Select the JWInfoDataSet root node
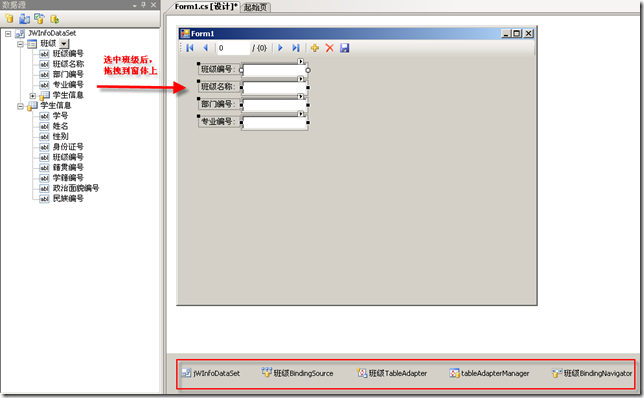644x398 pixels. click(52, 33)
